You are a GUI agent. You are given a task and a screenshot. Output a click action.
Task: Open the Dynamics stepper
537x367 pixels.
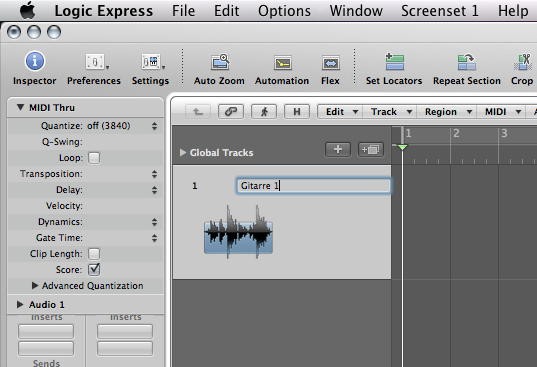[x=154, y=222]
